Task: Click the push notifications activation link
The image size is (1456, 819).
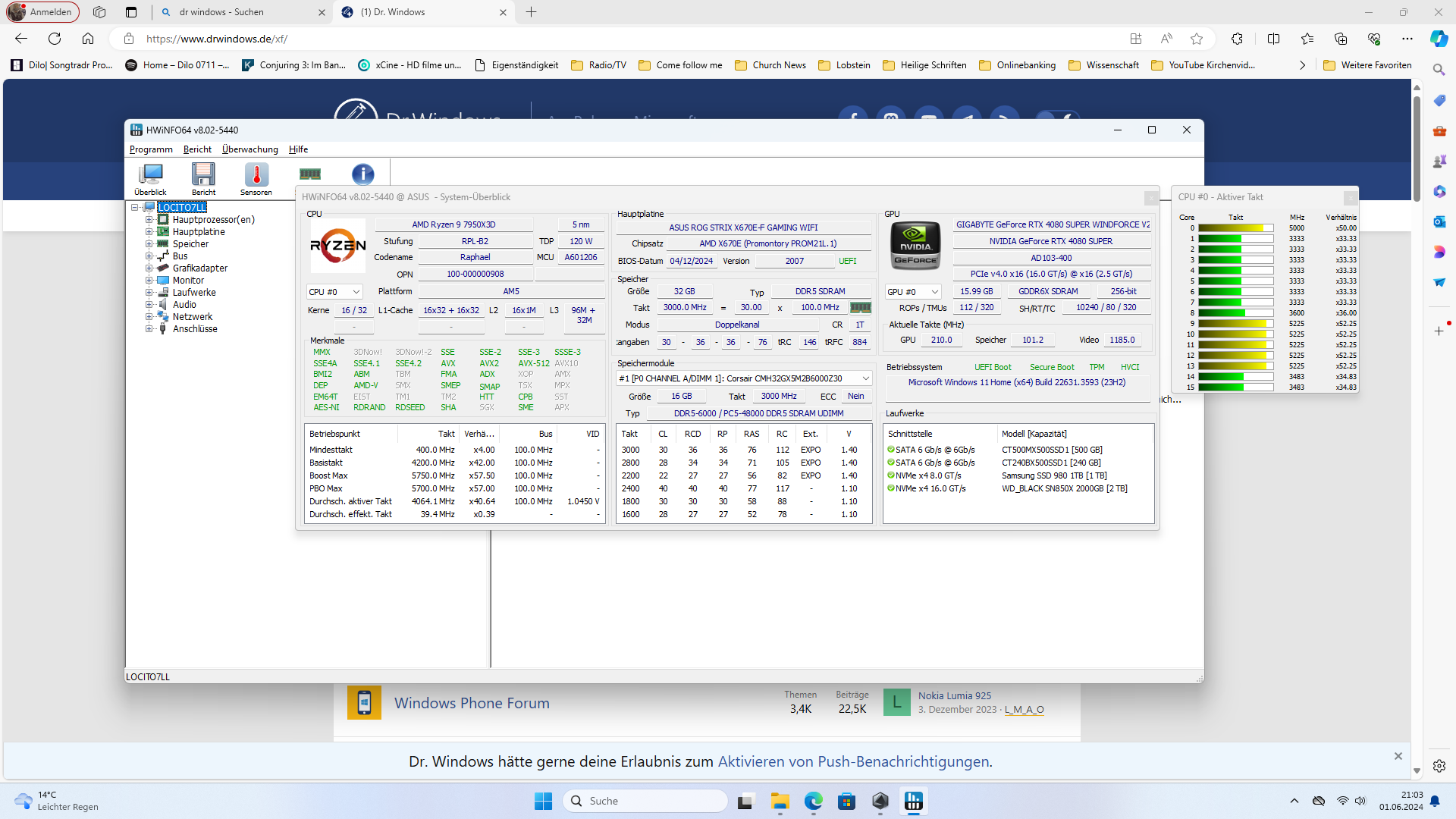Action: pyautogui.click(x=853, y=761)
